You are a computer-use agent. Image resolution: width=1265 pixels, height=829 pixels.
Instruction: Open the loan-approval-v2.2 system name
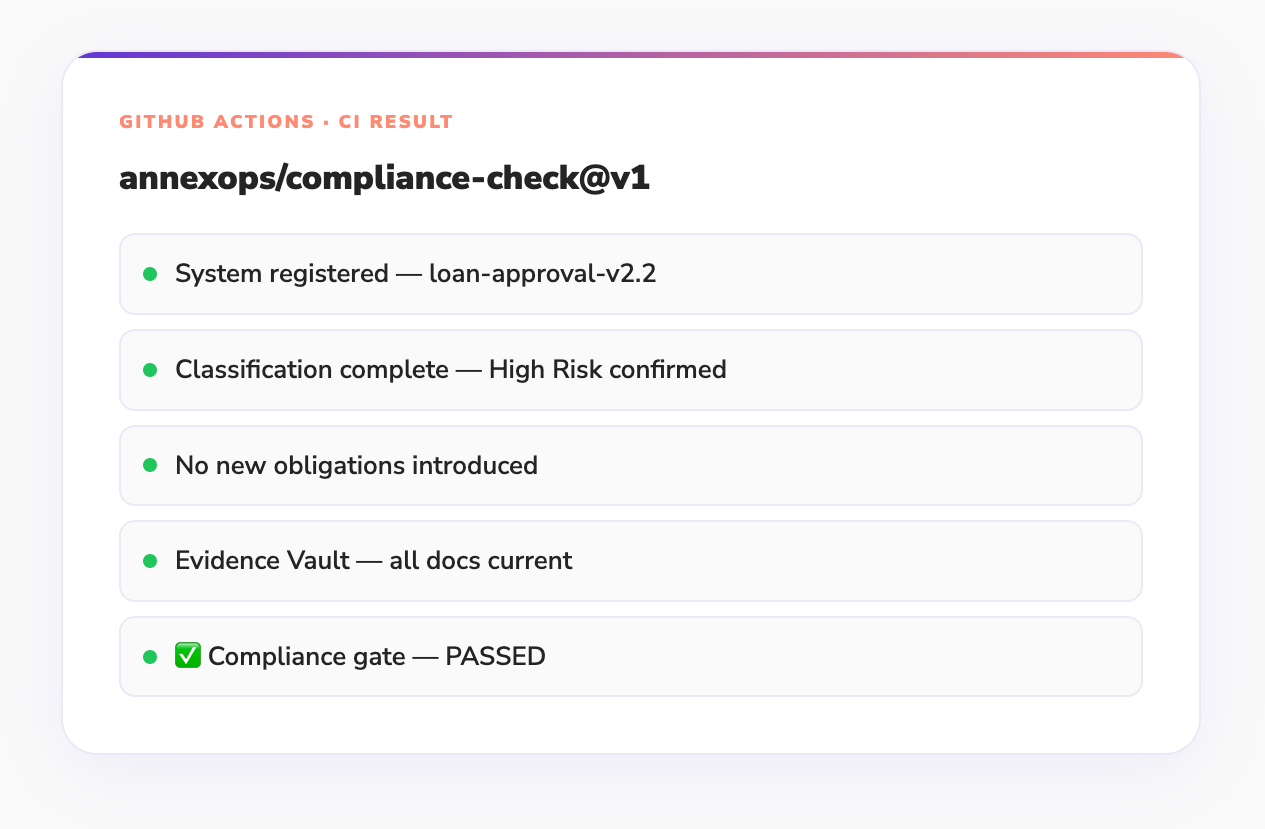542,274
